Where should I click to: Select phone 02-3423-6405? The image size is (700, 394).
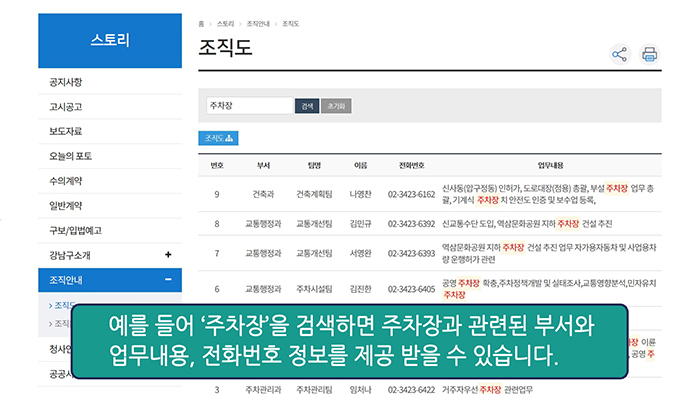(411, 289)
